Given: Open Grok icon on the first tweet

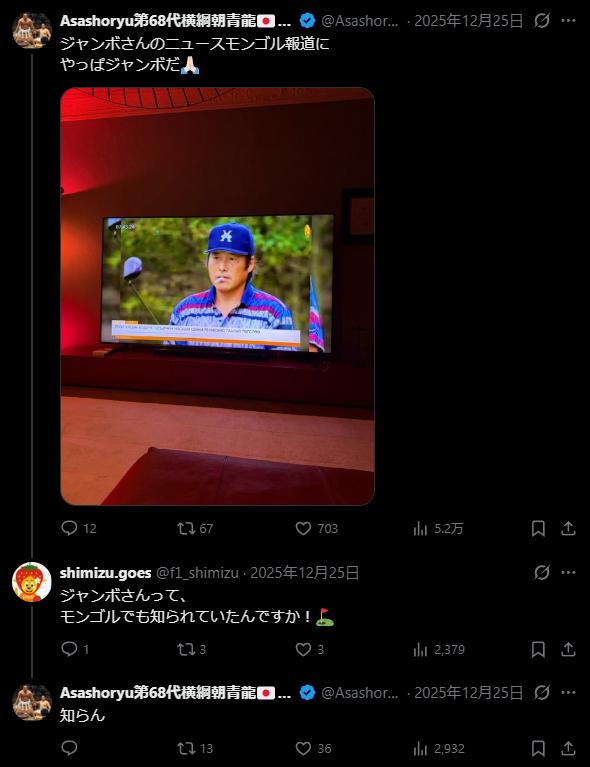Looking at the screenshot, I should pyautogui.click(x=542, y=21).
